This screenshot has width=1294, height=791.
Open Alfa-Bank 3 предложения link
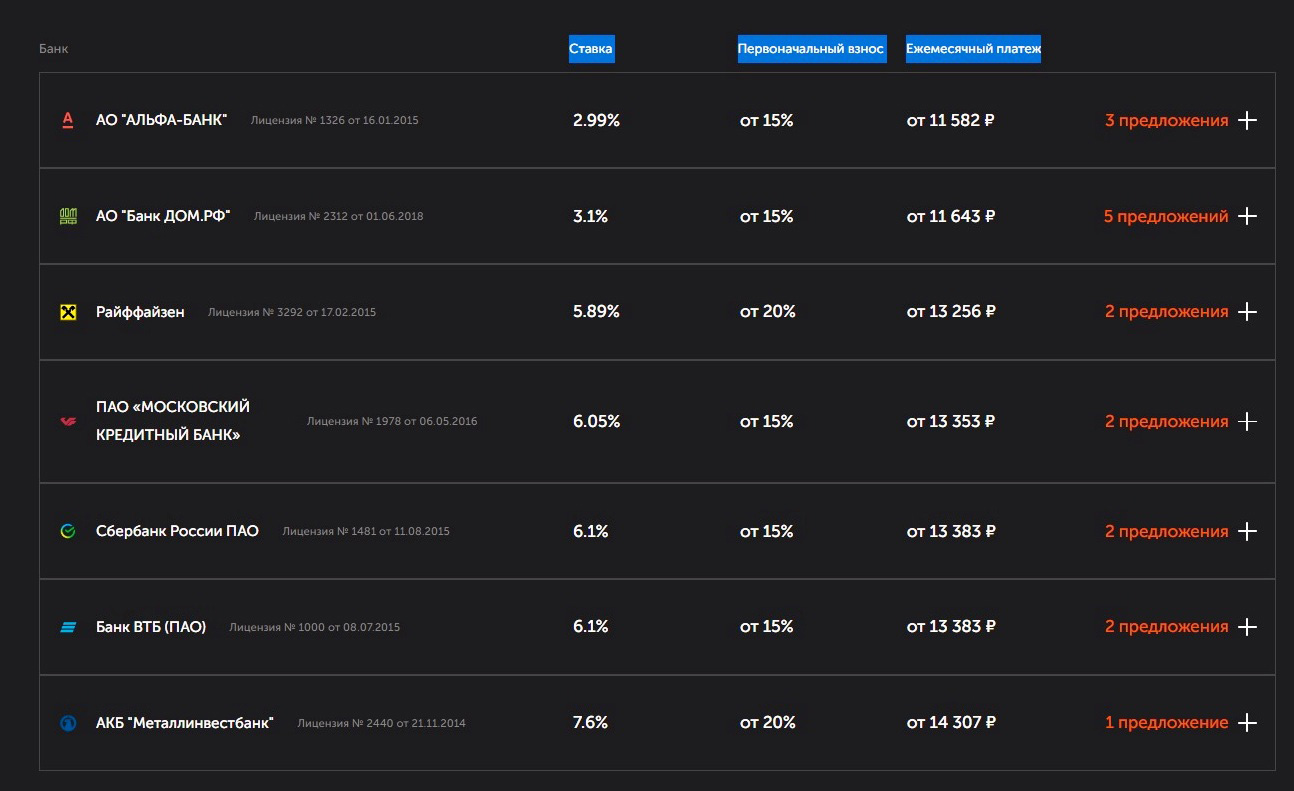(1166, 121)
